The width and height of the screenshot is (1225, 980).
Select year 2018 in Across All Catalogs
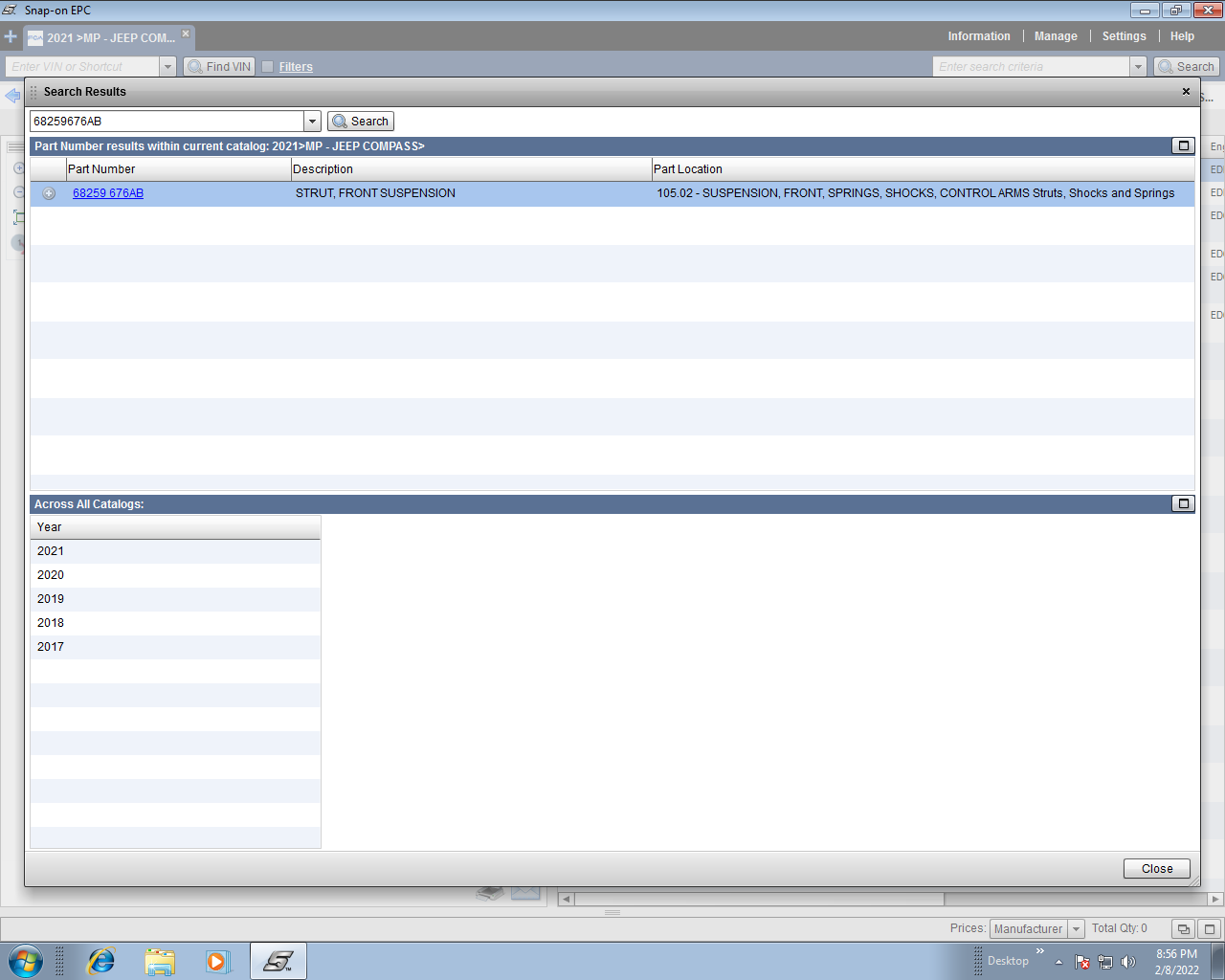175,623
